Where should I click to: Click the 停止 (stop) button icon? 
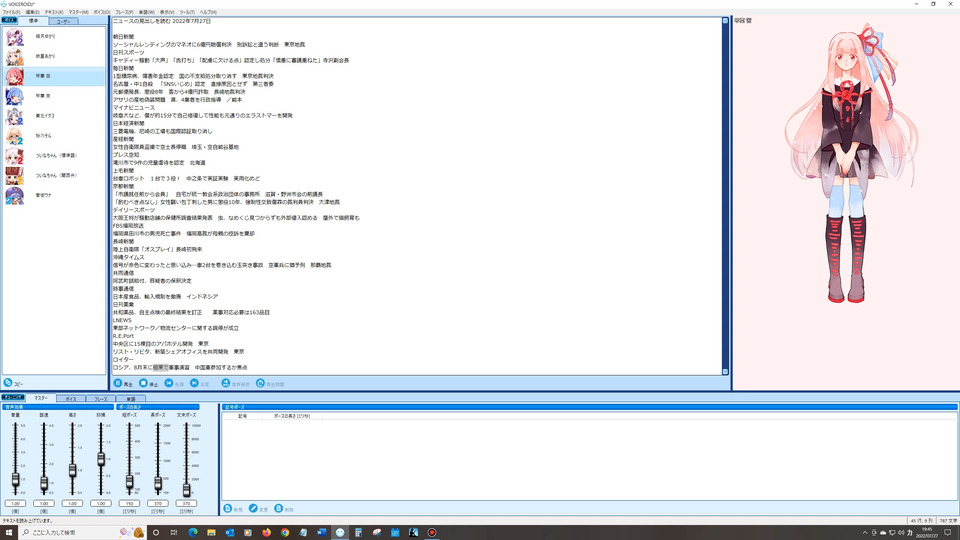click(x=143, y=383)
